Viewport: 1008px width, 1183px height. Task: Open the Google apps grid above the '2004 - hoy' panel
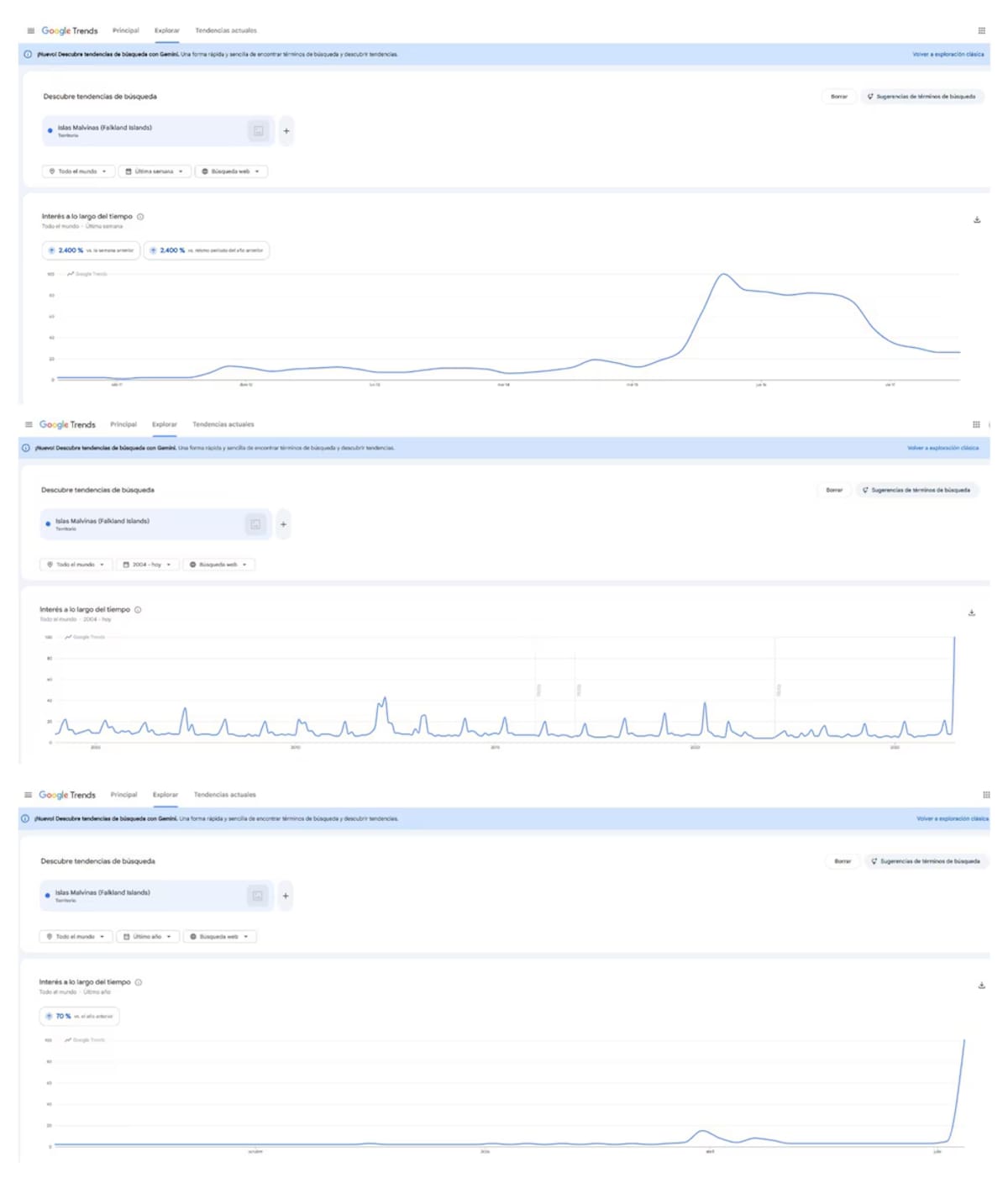[976, 424]
